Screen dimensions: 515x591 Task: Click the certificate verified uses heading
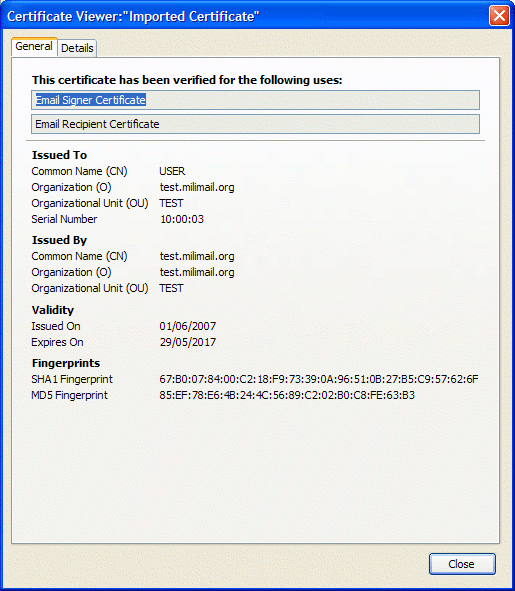tap(187, 80)
